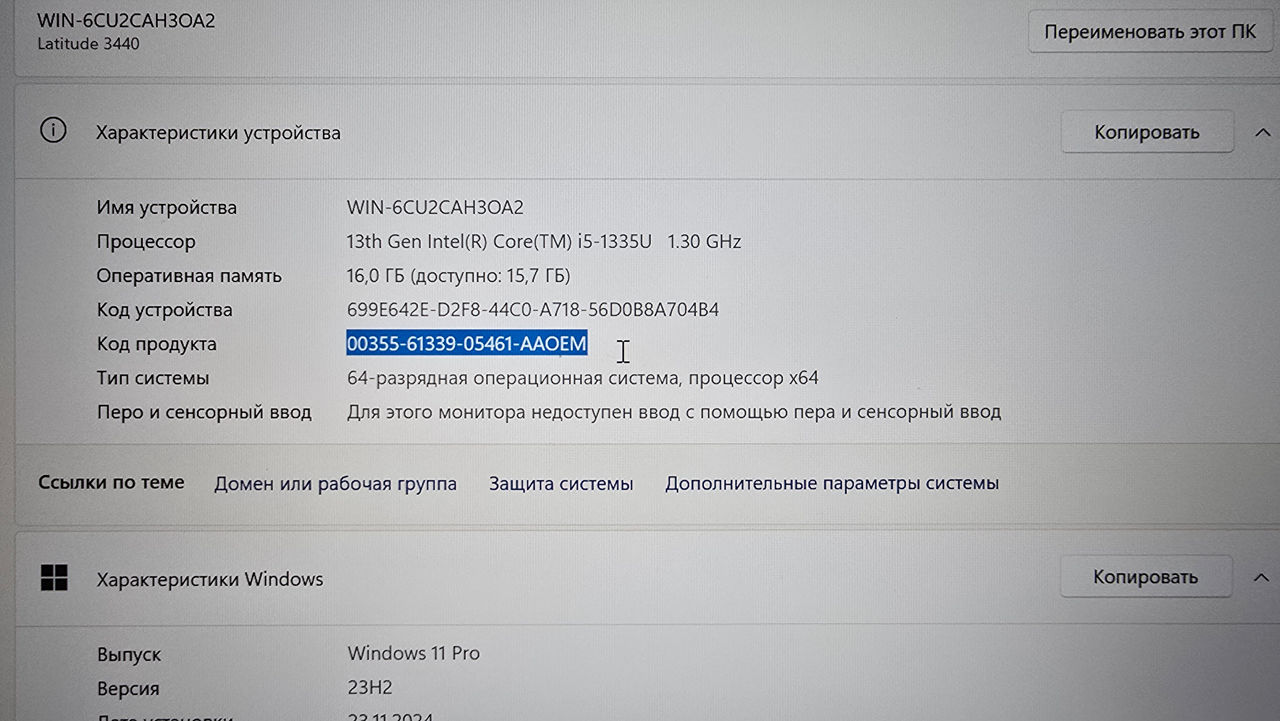Click the PC name heading WIN-6CU2CAH3OA2 at top

tap(126, 20)
